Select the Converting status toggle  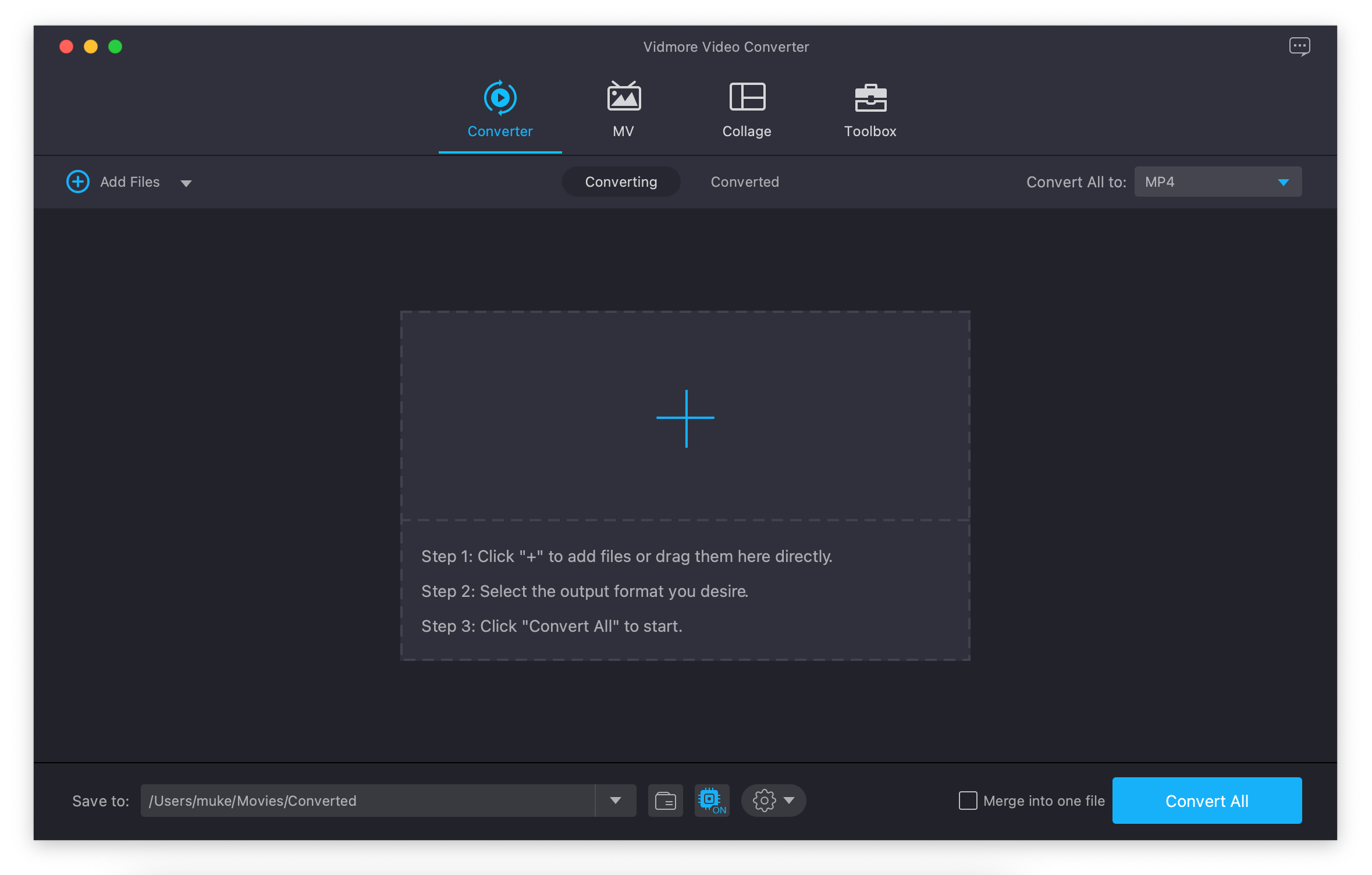622,181
